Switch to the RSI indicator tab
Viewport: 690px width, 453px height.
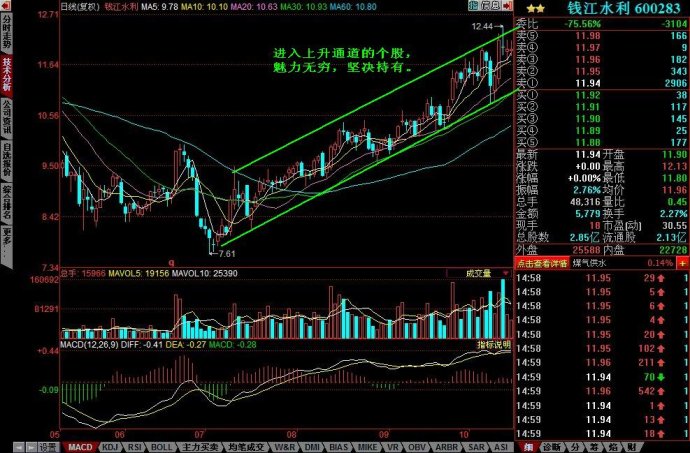click(135, 448)
